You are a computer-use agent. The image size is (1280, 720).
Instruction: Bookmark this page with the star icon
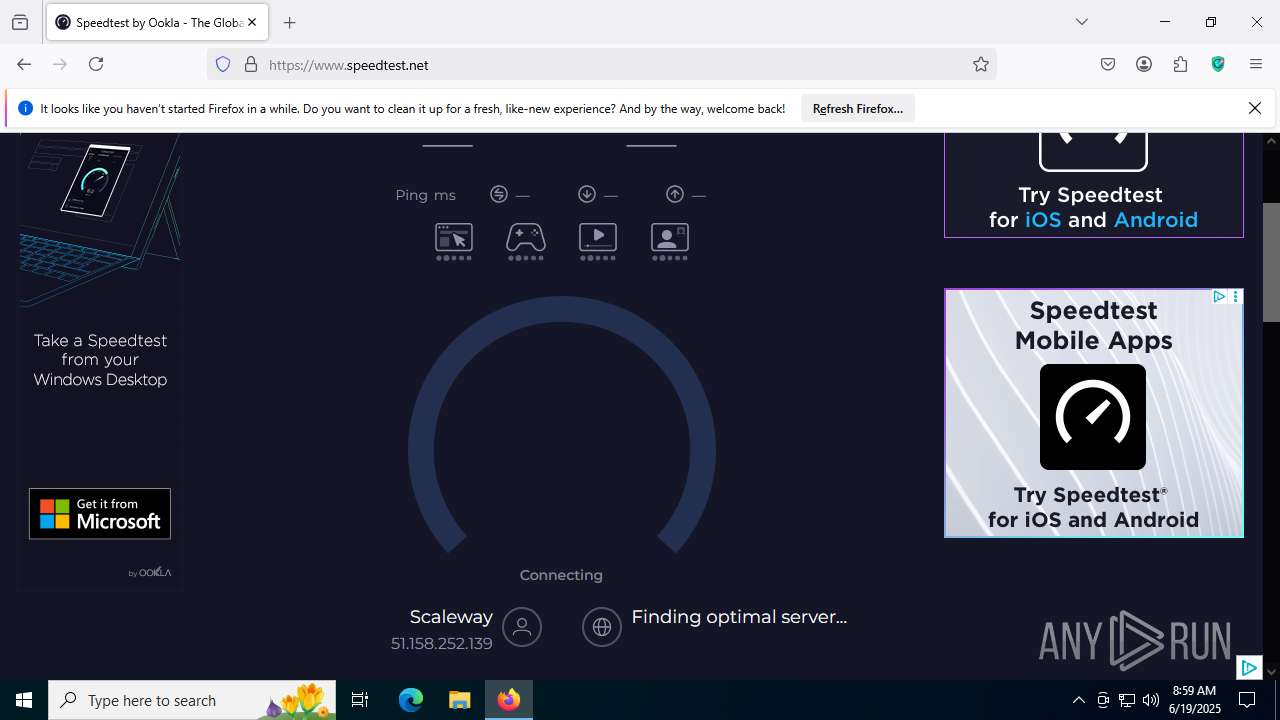click(981, 64)
